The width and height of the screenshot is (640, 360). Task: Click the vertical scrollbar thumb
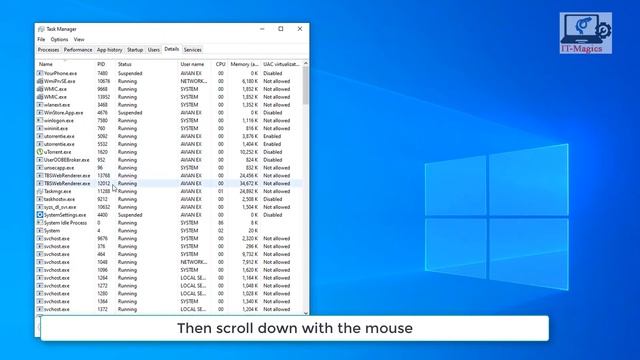coord(306,86)
